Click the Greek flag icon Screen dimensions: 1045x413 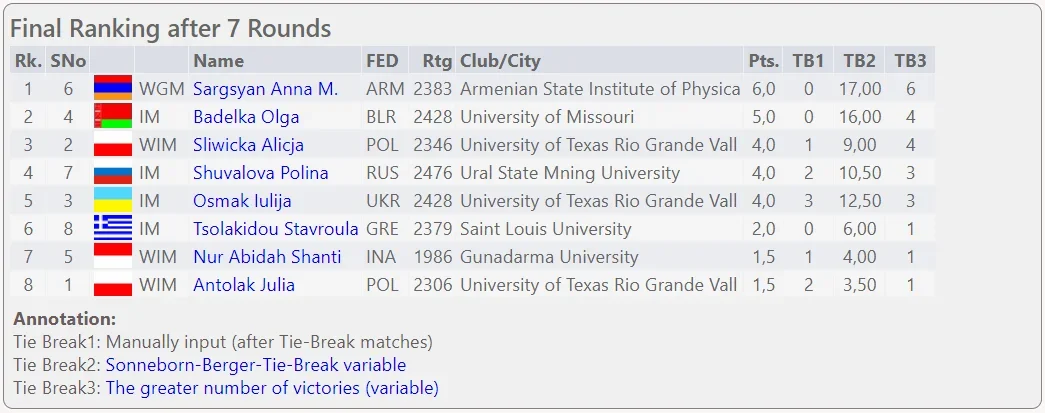point(112,229)
